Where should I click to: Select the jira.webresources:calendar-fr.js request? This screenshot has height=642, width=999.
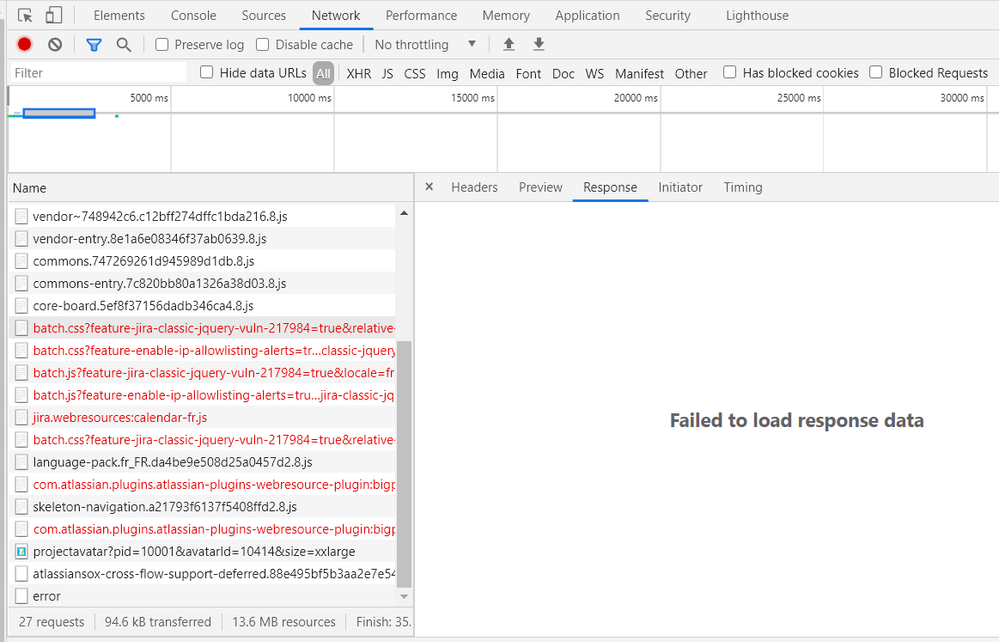coord(120,418)
